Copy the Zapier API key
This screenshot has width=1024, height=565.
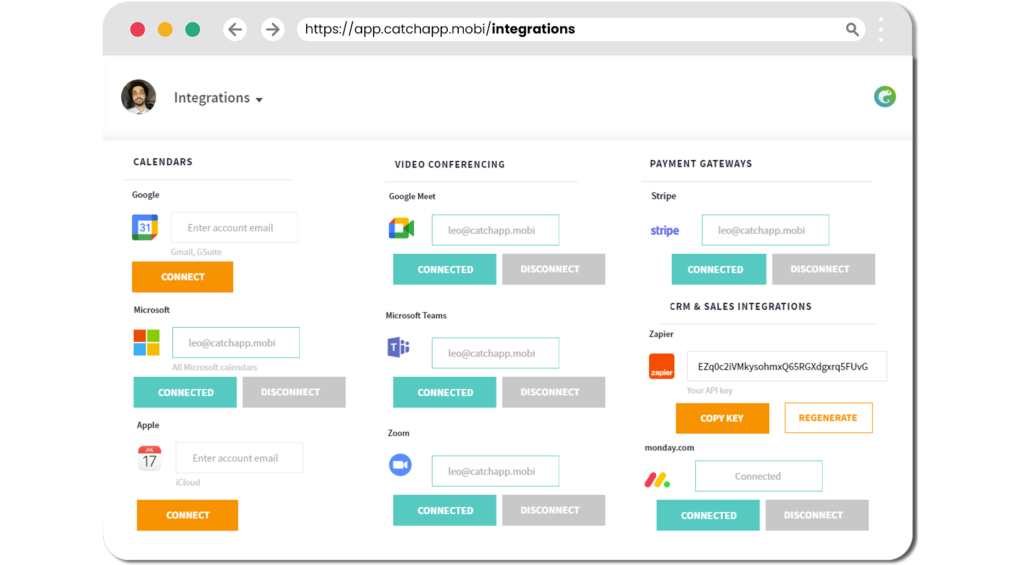coord(722,418)
